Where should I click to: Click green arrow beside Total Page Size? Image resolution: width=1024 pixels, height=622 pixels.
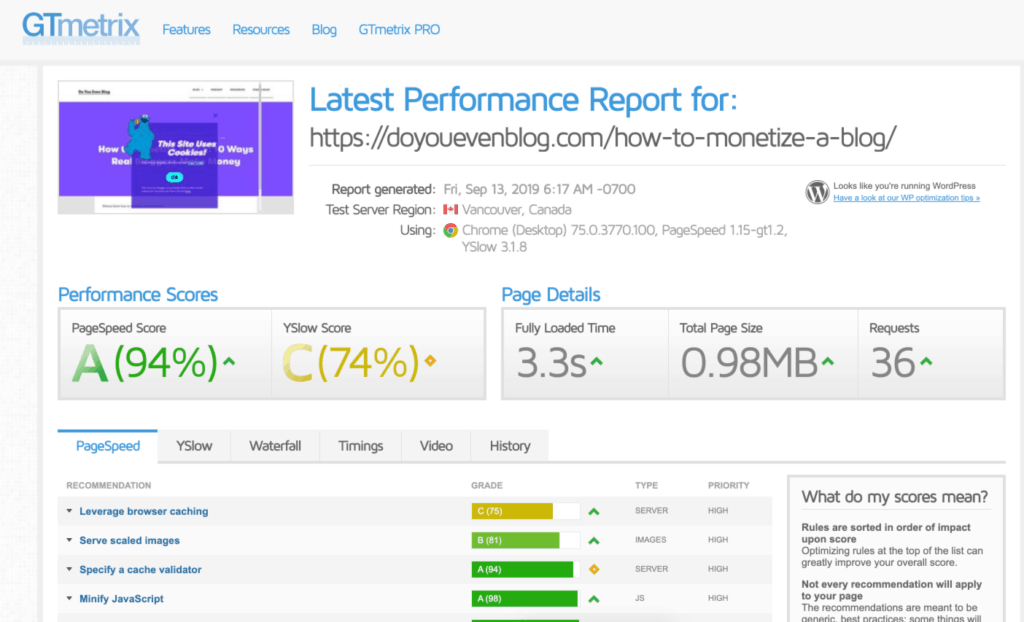[x=827, y=361]
